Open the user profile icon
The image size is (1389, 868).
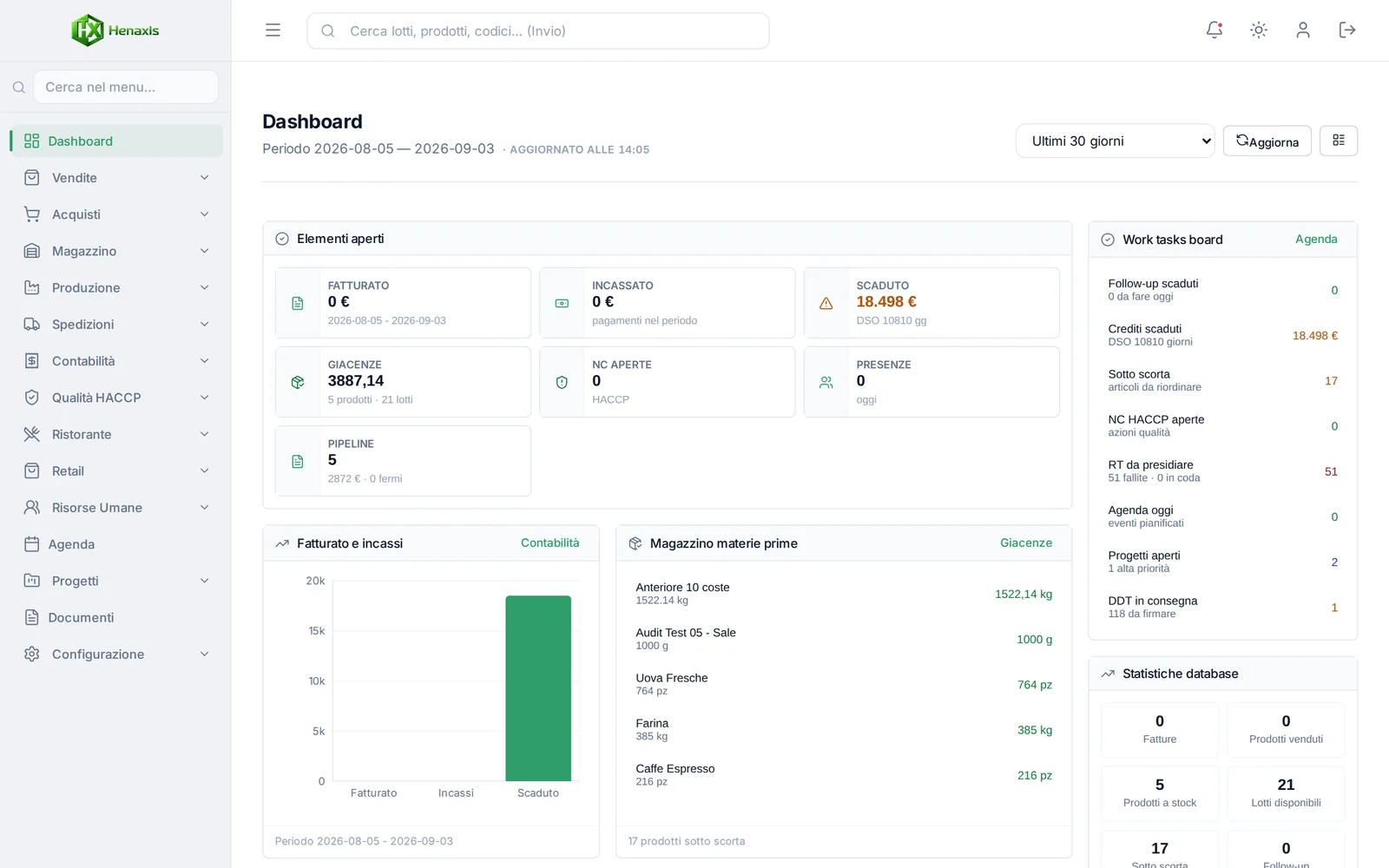click(1303, 30)
